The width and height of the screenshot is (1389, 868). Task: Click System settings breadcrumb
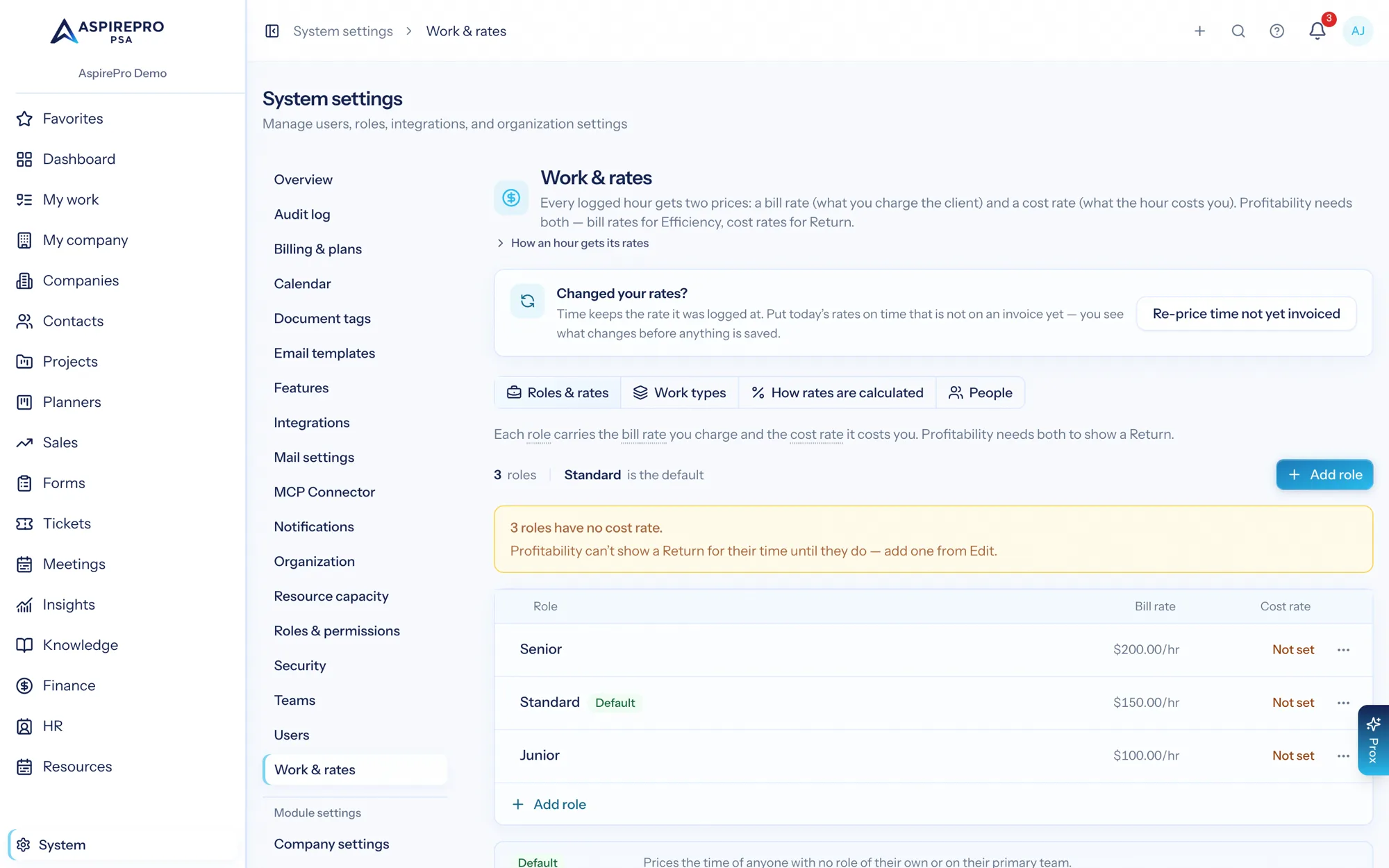tap(343, 31)
